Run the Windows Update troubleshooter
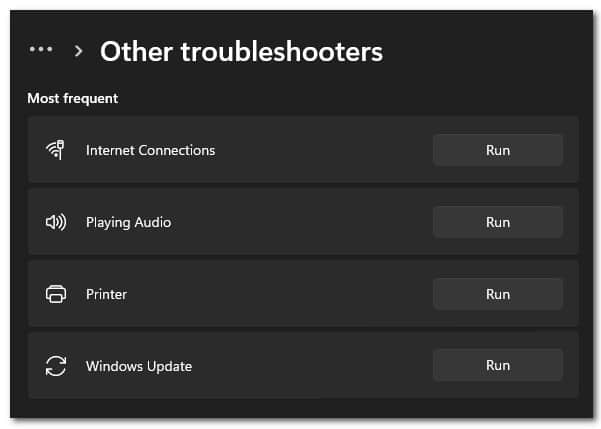The image size is (601, 429). tap(498, 365)
